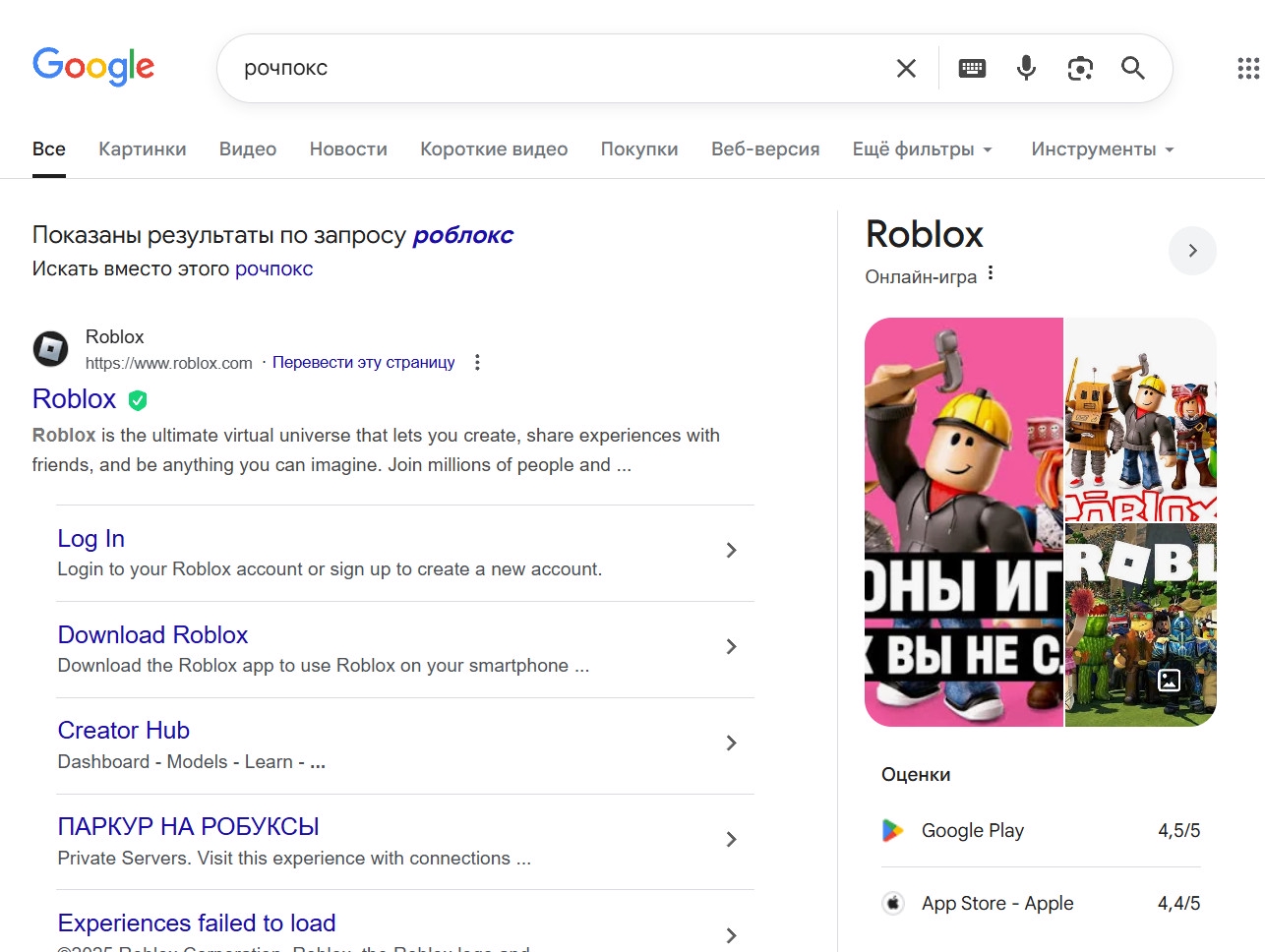Click the green verified badge beside Roblox

138,400
